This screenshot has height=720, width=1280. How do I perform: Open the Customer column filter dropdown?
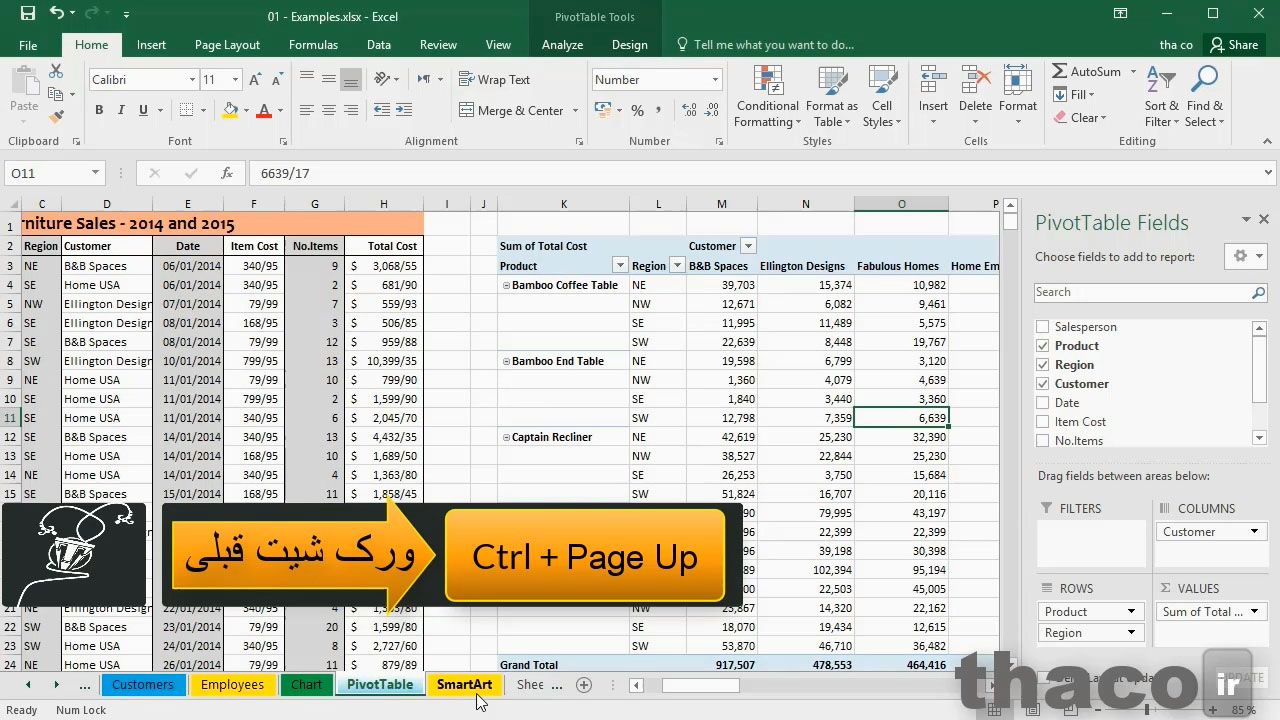click(748, 246)
